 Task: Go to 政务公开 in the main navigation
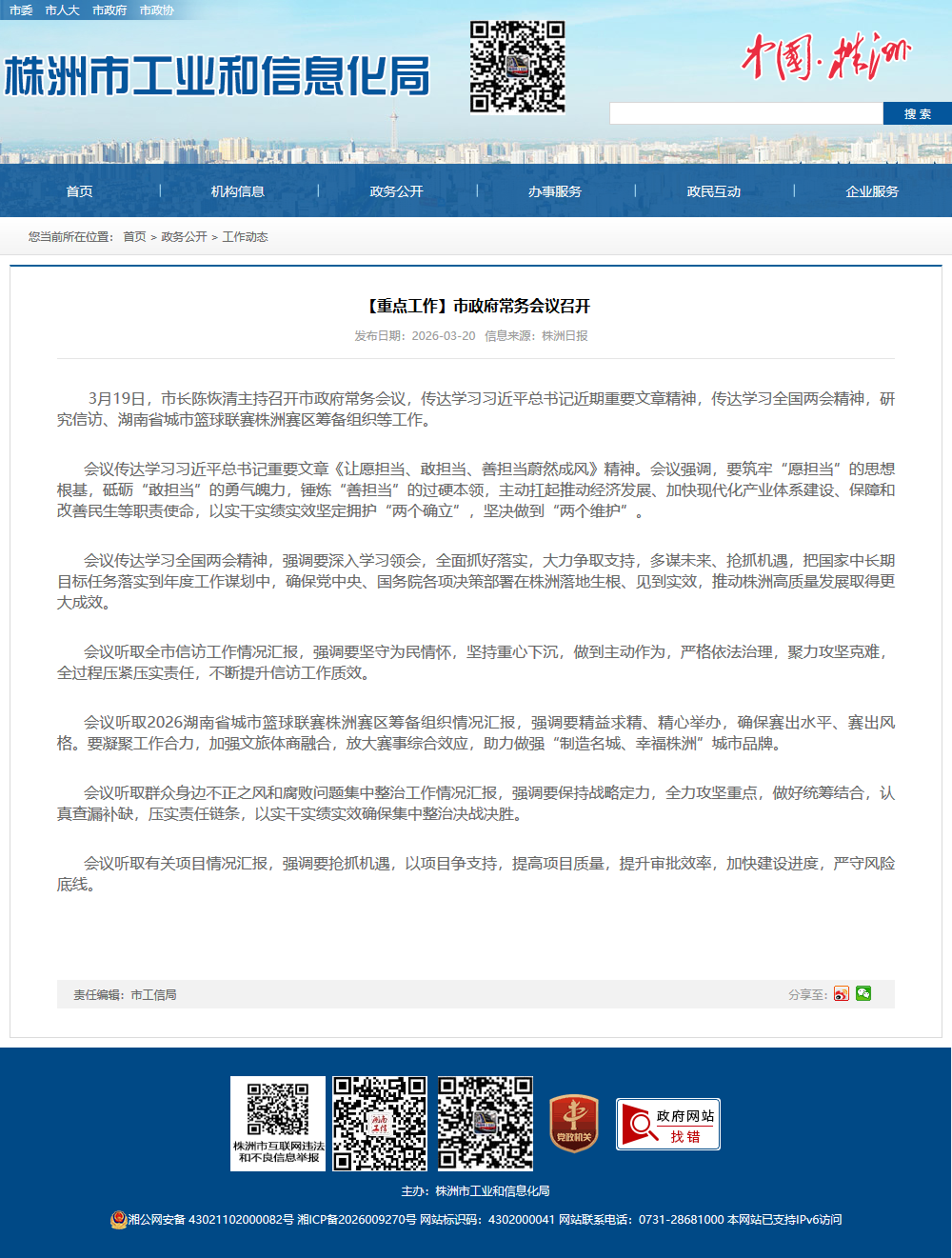[x=397, y=191]
